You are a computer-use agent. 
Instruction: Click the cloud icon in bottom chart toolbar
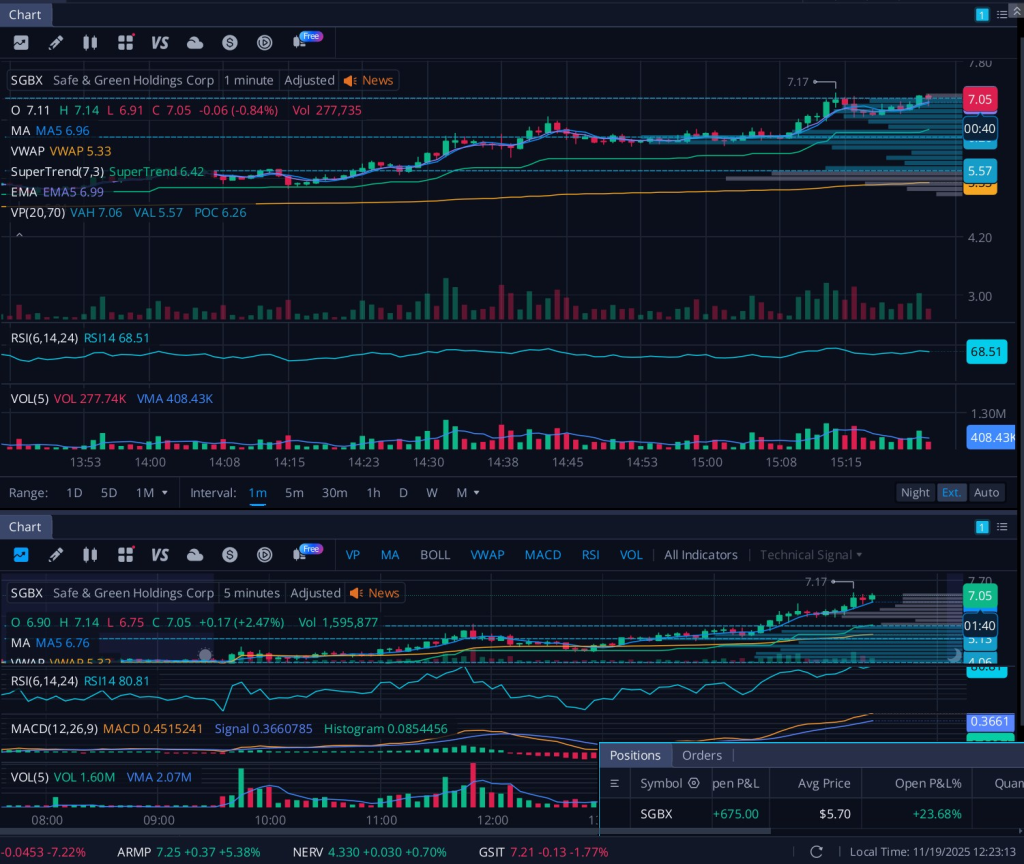[x=195, y=555]
